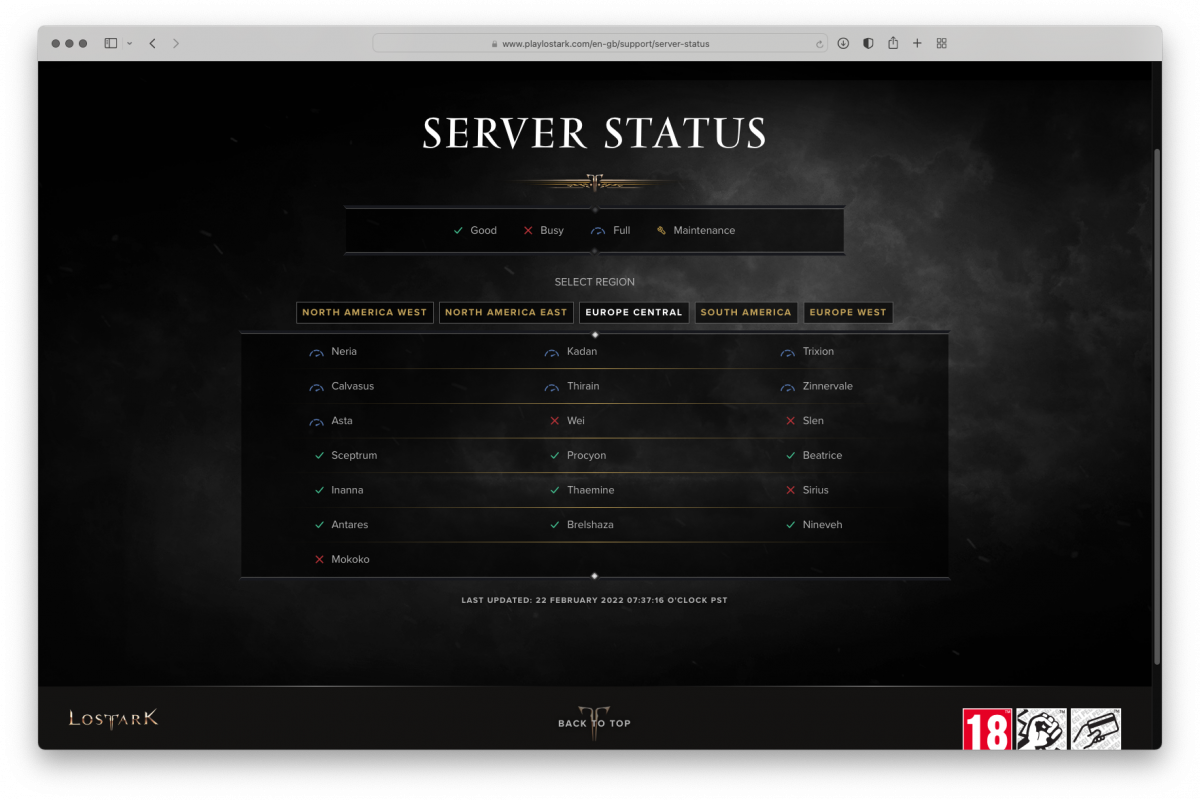Reload the page from the address bar
The image size is (1200, 800).
pyautogui.click(x=820, y=44)
